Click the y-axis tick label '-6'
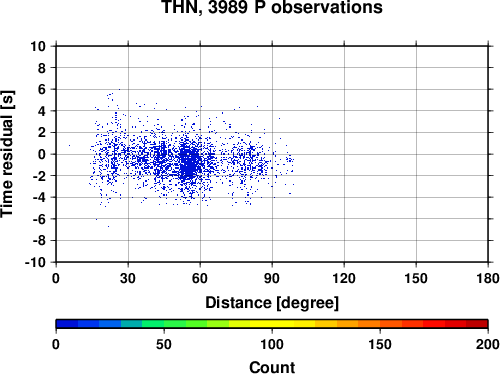Viewport: 500px width, 374px height. (x=39, y=219)
